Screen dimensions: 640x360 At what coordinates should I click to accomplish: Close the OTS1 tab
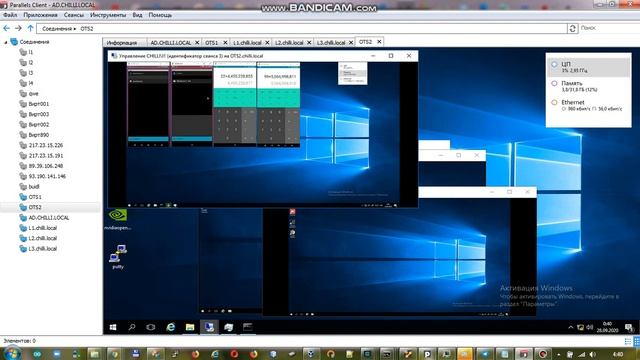(225, 42)
